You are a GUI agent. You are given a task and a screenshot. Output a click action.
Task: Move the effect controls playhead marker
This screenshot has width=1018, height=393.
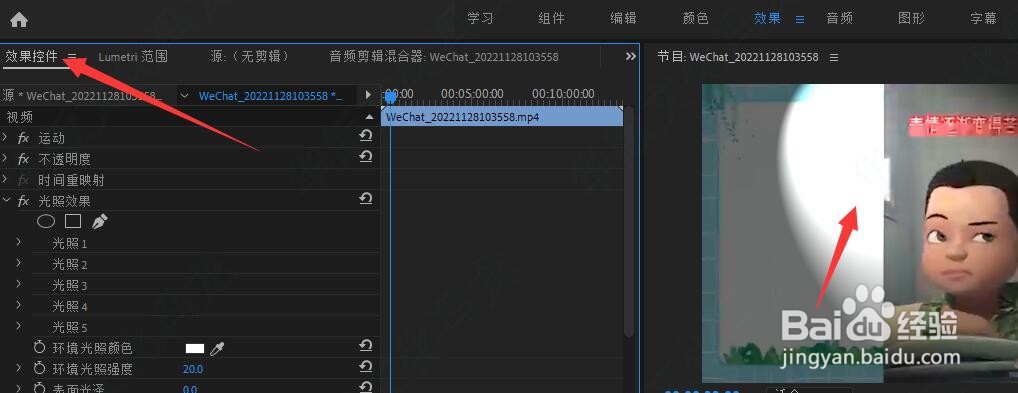coord(390,97)
